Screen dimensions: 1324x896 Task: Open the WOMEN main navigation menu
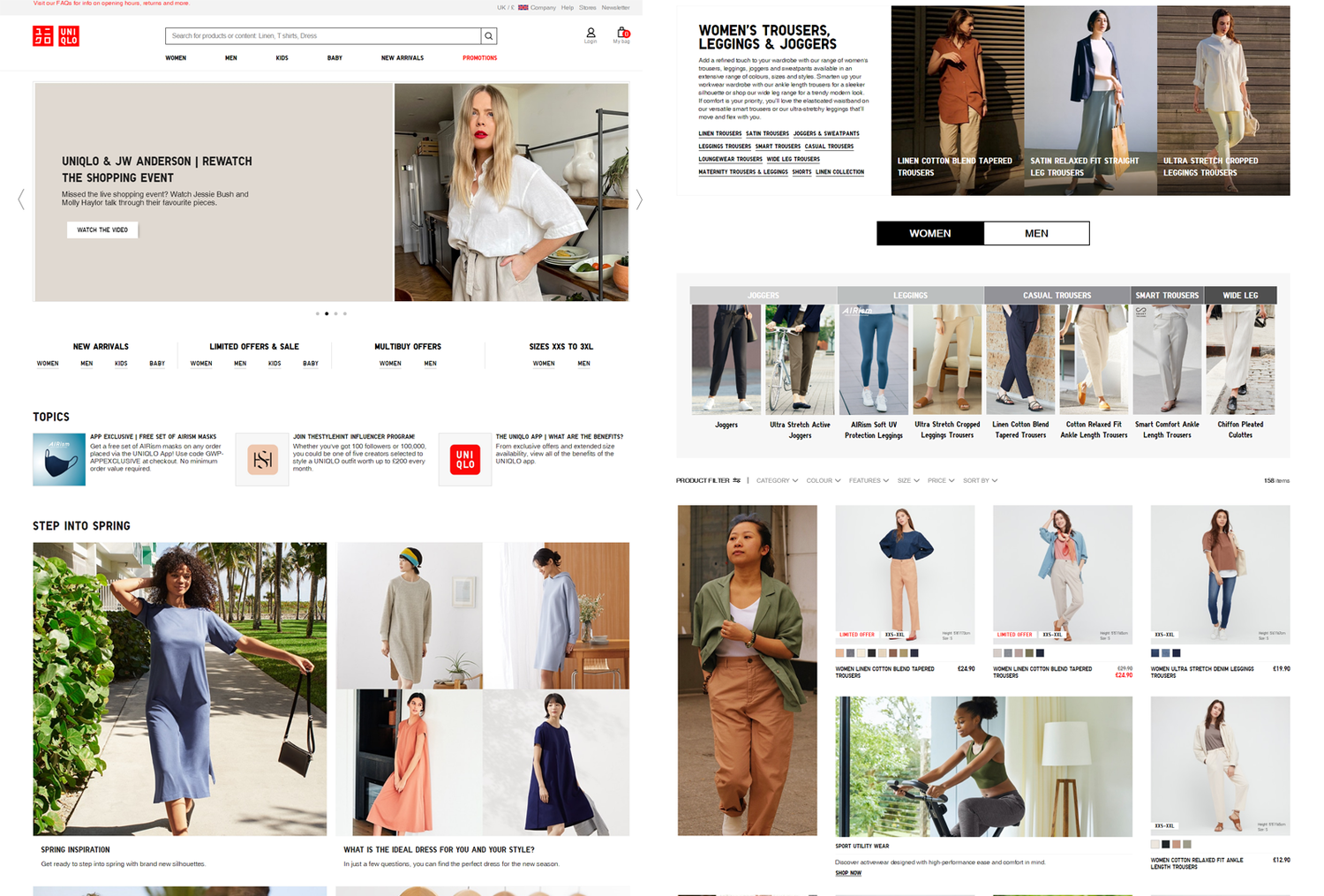(x=176, y=58)
